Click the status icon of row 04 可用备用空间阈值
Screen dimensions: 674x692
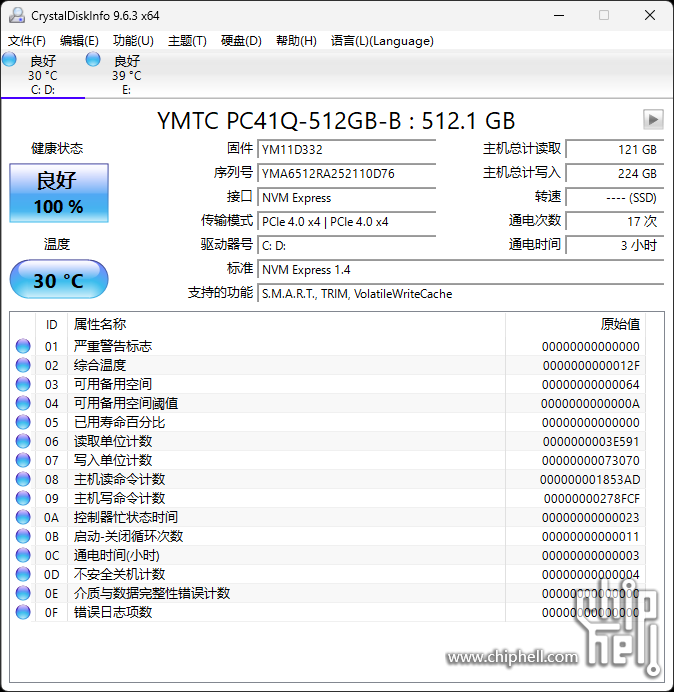point(23,403)
